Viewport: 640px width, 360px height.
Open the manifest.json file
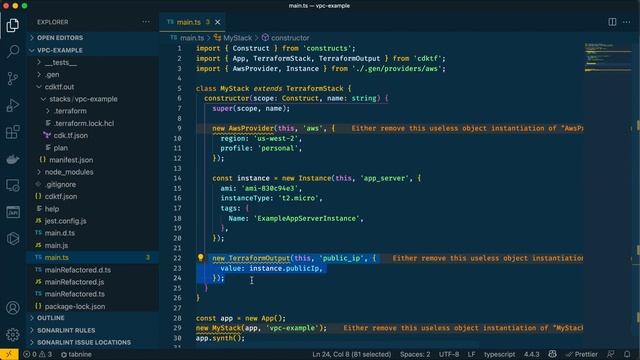(71, 160)
